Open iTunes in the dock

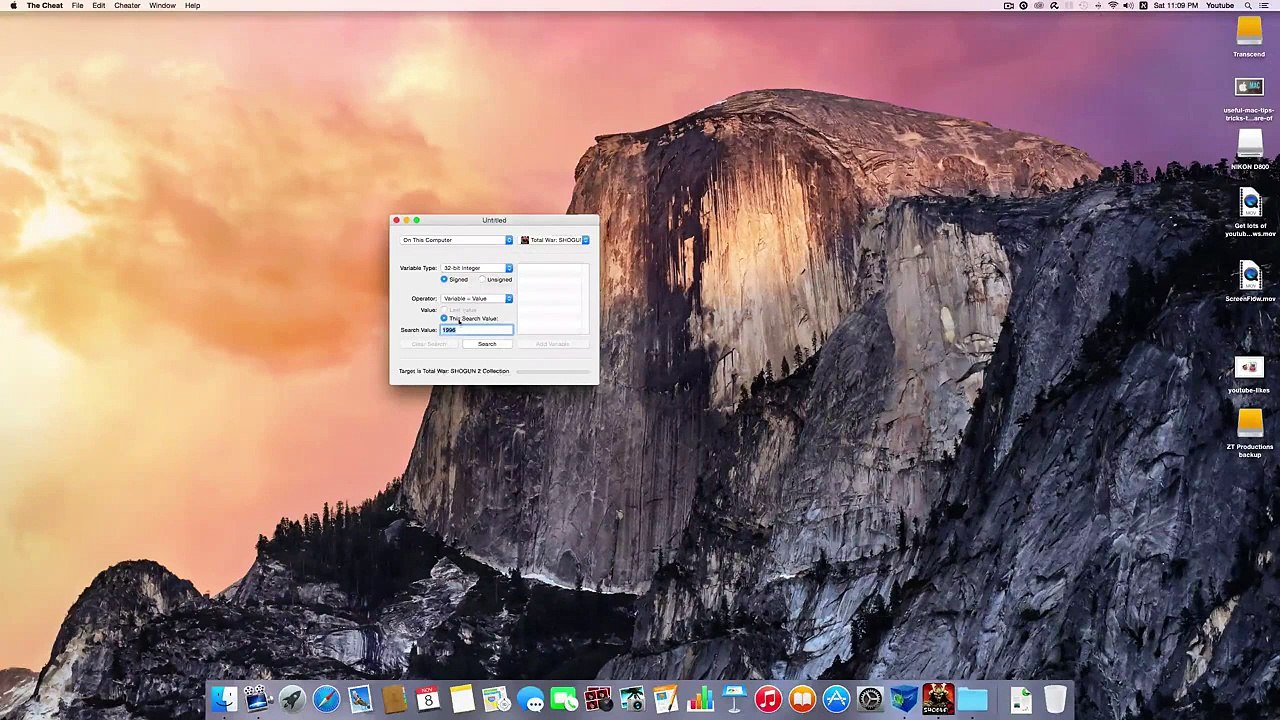(768, 699)
